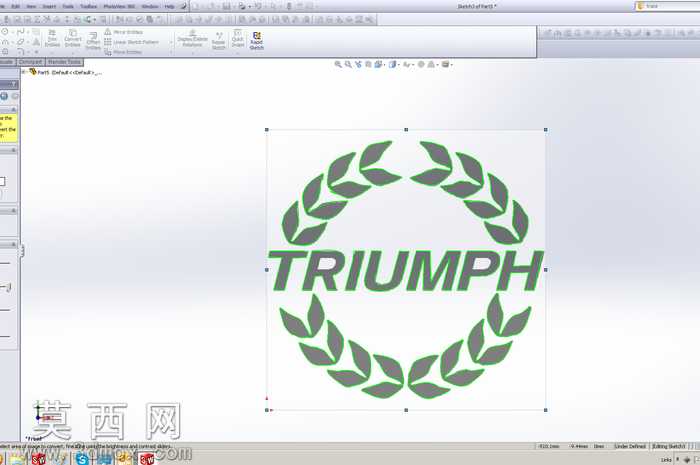This screenshot has width=700, height=465.
Task: Click the Circle sketch tool icon
Action: [5, 32]
